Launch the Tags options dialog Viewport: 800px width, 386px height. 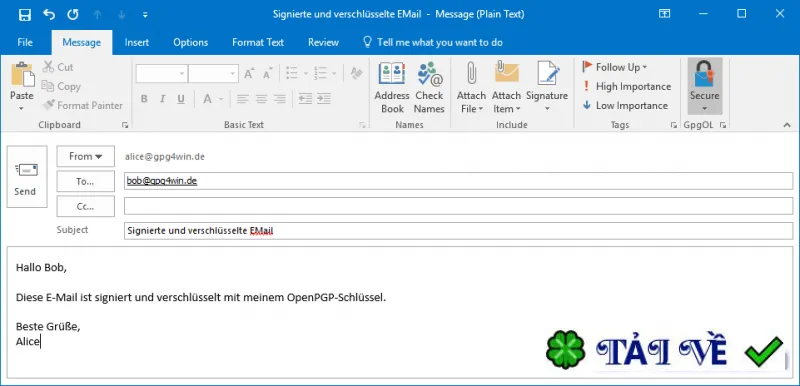coord(674,125)
